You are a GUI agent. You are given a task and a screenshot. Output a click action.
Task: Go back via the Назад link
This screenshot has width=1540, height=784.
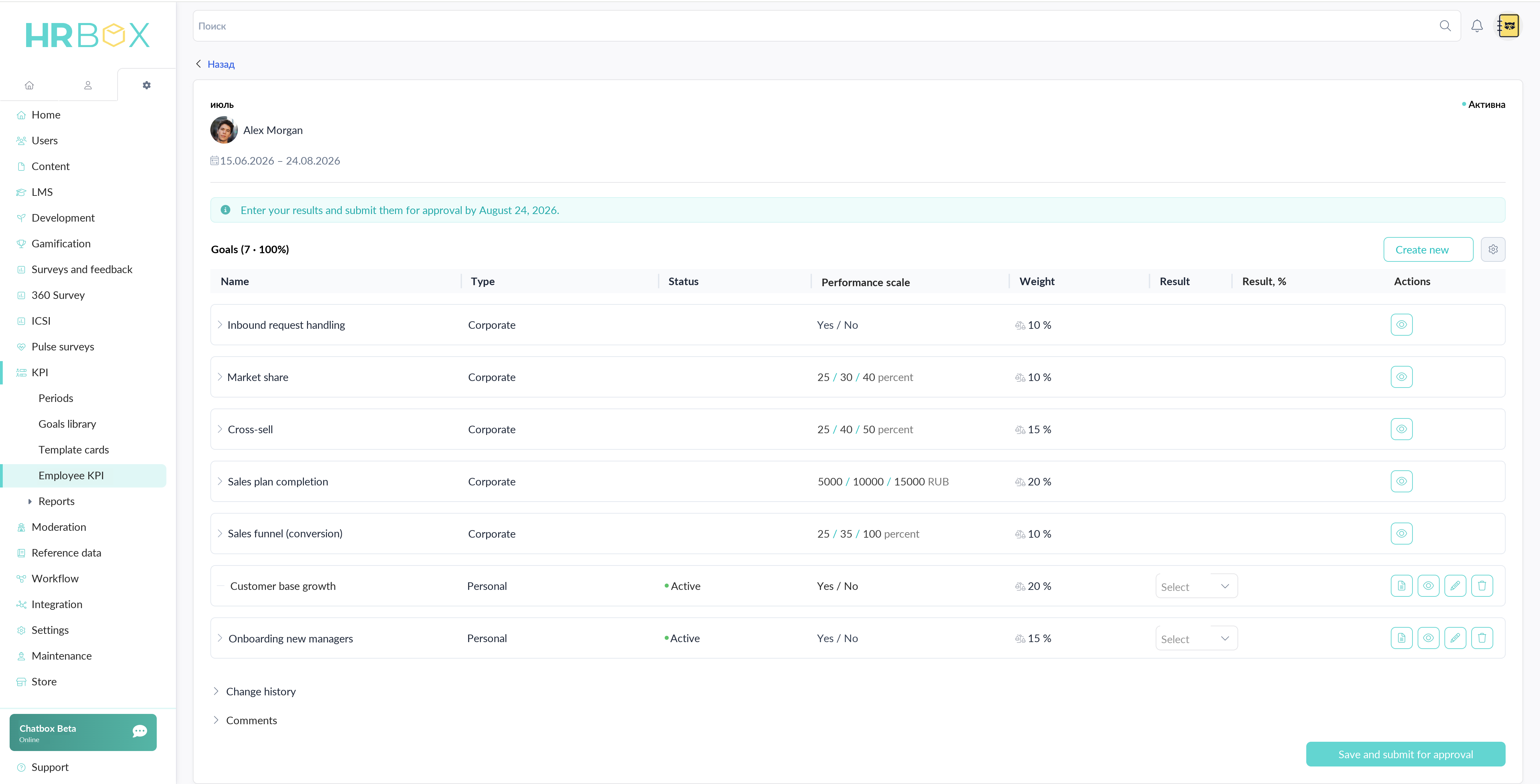pos(221,64)
